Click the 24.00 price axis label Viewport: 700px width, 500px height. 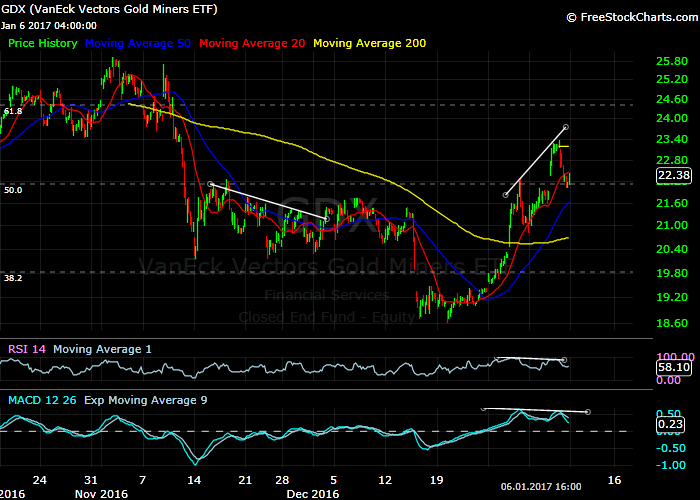tap(672, 118)
